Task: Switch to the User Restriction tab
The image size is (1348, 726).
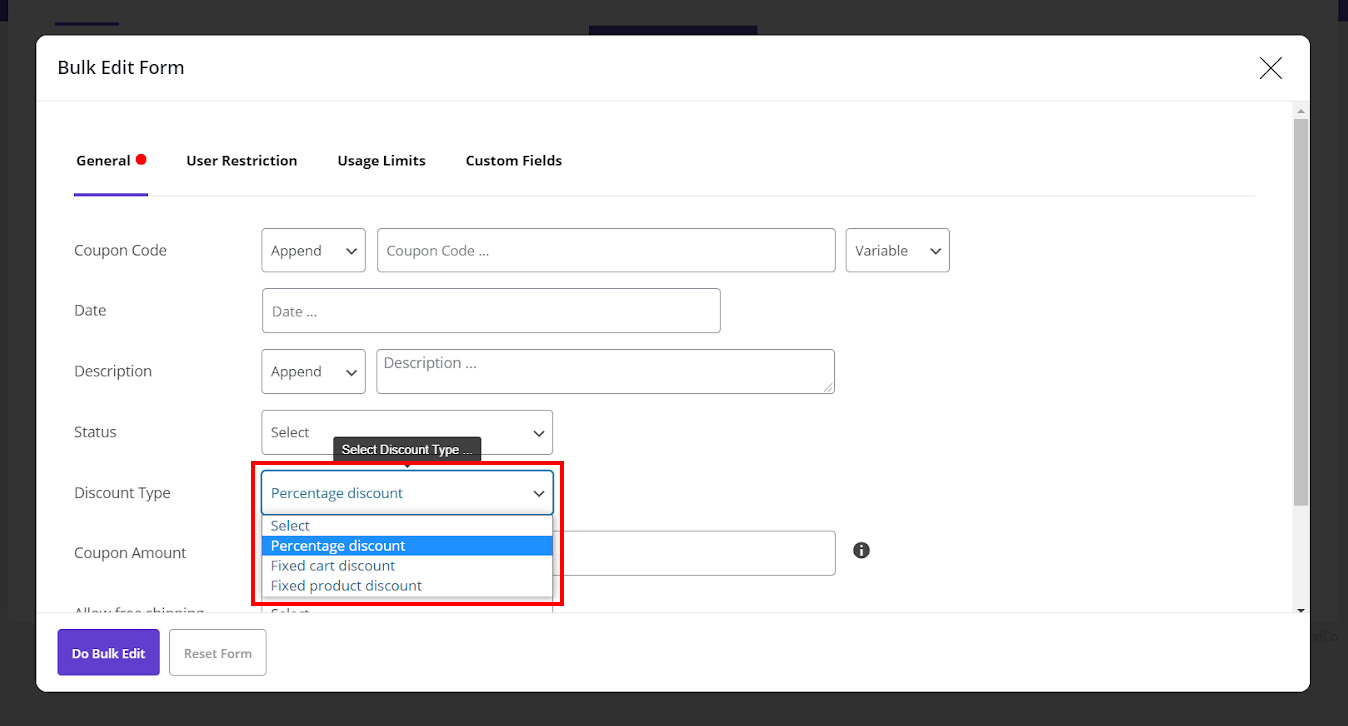Action: [x=242, y=160]
